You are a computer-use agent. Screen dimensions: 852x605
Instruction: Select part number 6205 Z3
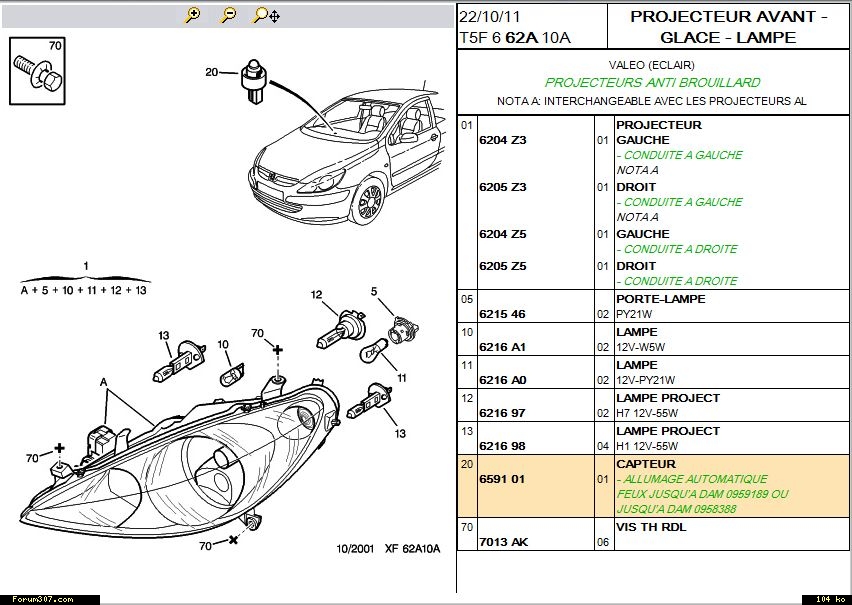pyautogui.click(x=503, y=188)
